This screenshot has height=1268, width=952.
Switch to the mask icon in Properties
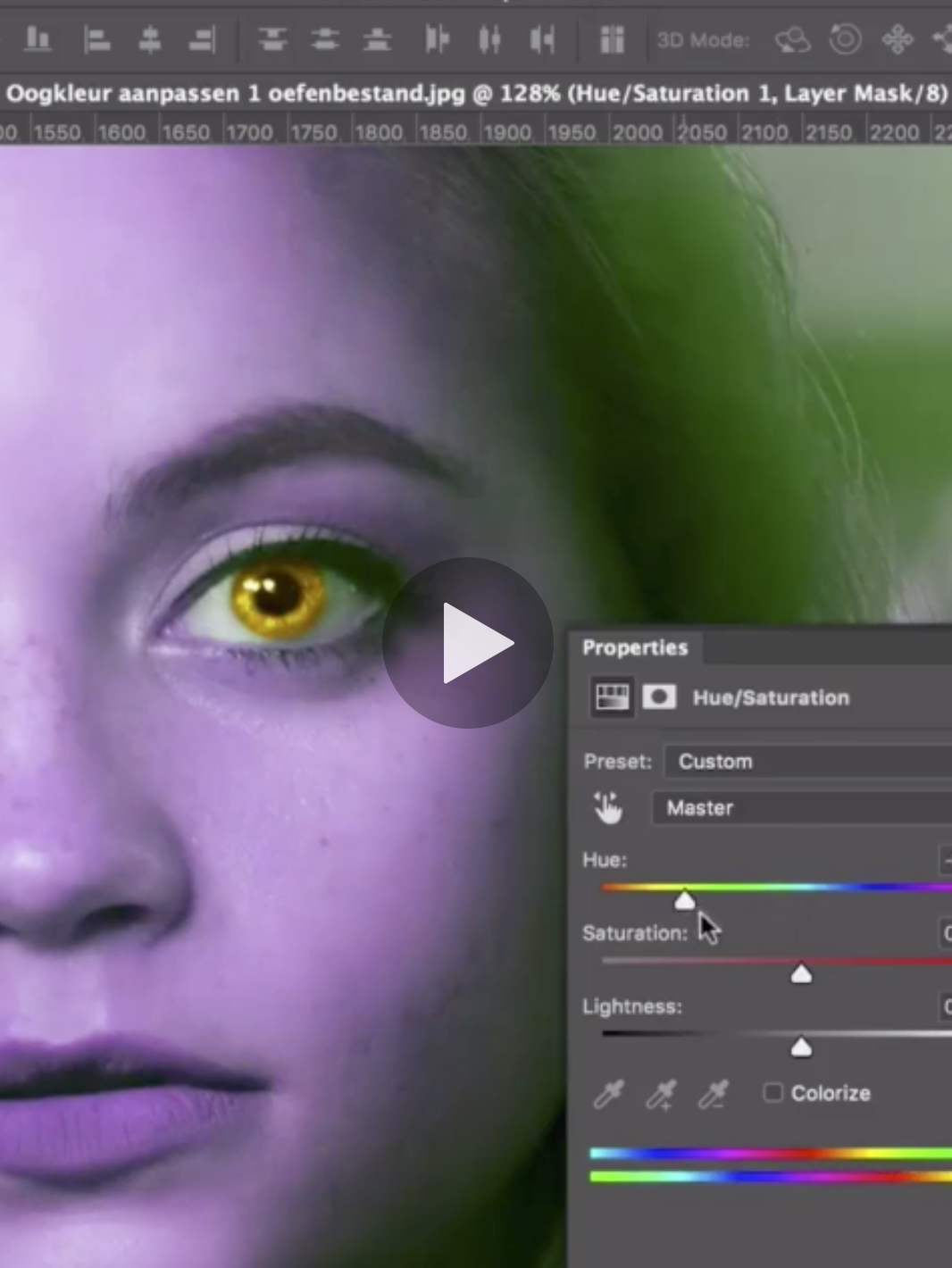659,697
